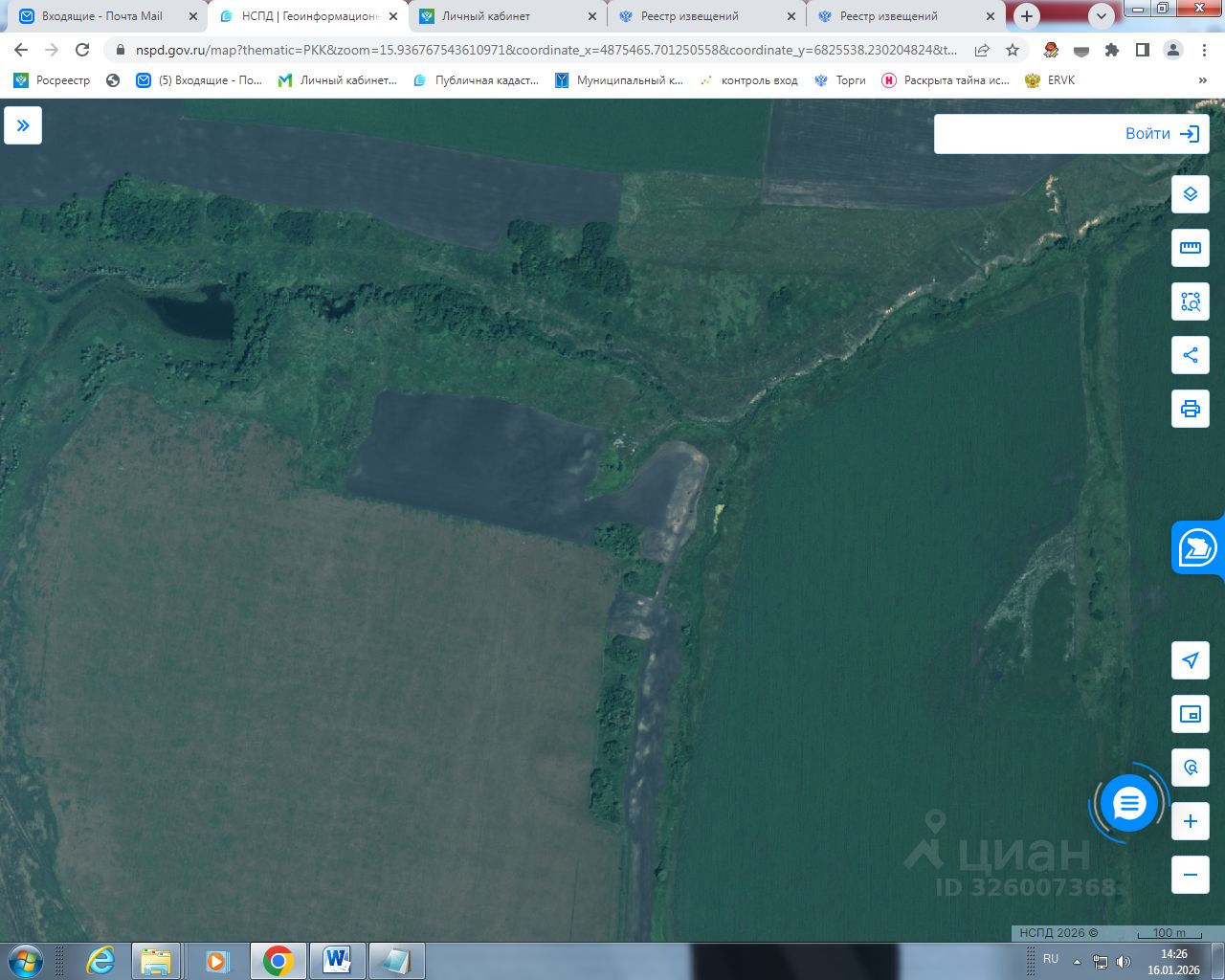Click the НСПД 2026 © attribution text
1225x980 pixels.
coord(1058,932)
